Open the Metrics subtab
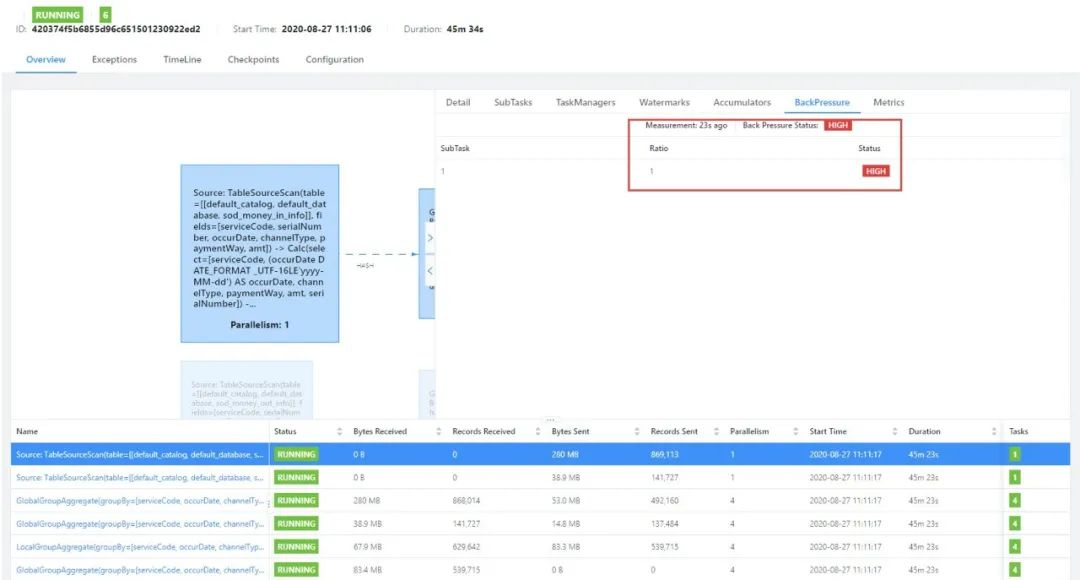The image size is (1080, 580). [x=889, y=102]
